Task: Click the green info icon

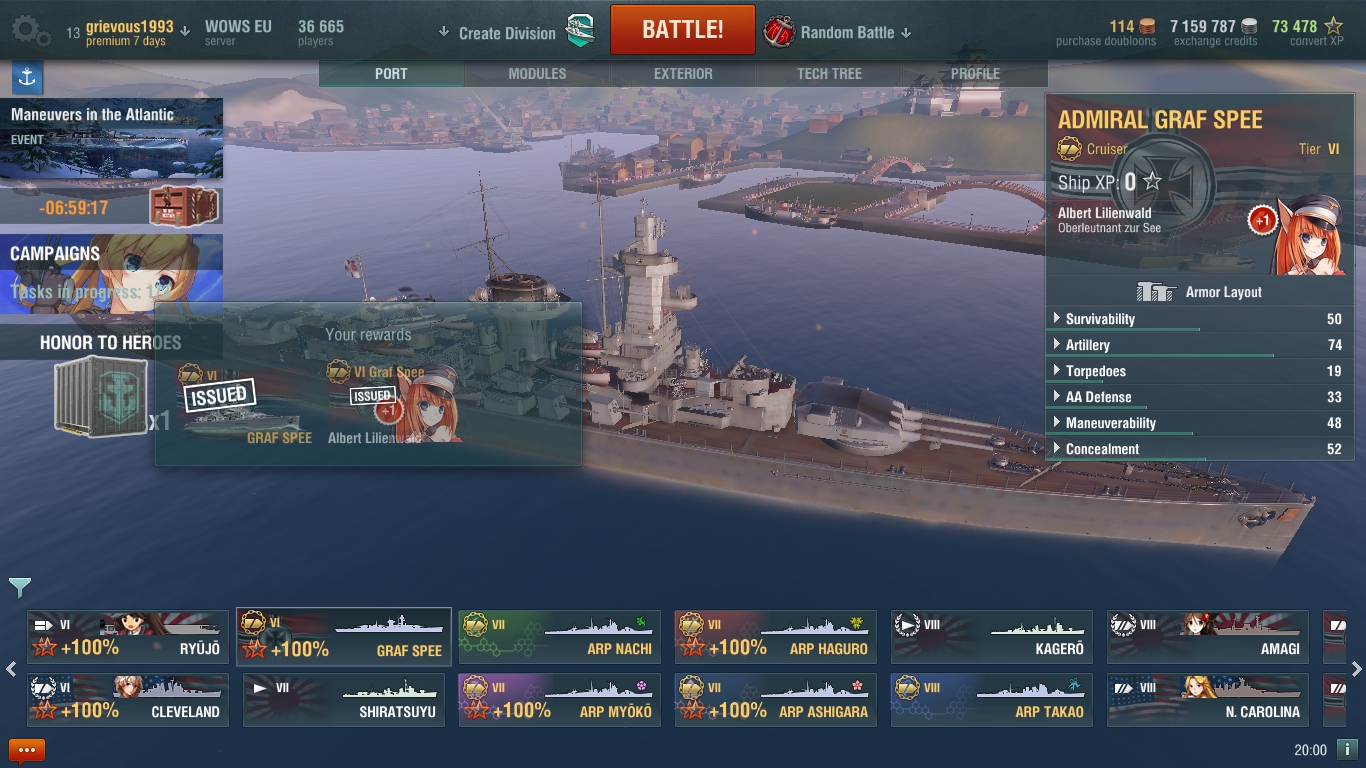Action: point(1346,749)
